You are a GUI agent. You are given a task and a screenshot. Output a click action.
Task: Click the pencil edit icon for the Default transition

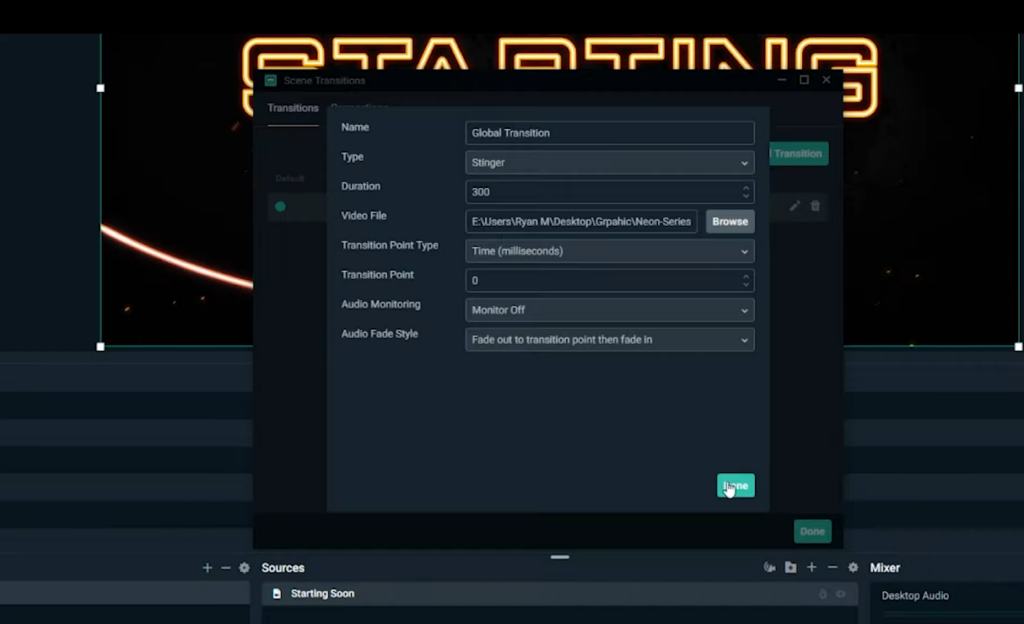tap(793, 206)
